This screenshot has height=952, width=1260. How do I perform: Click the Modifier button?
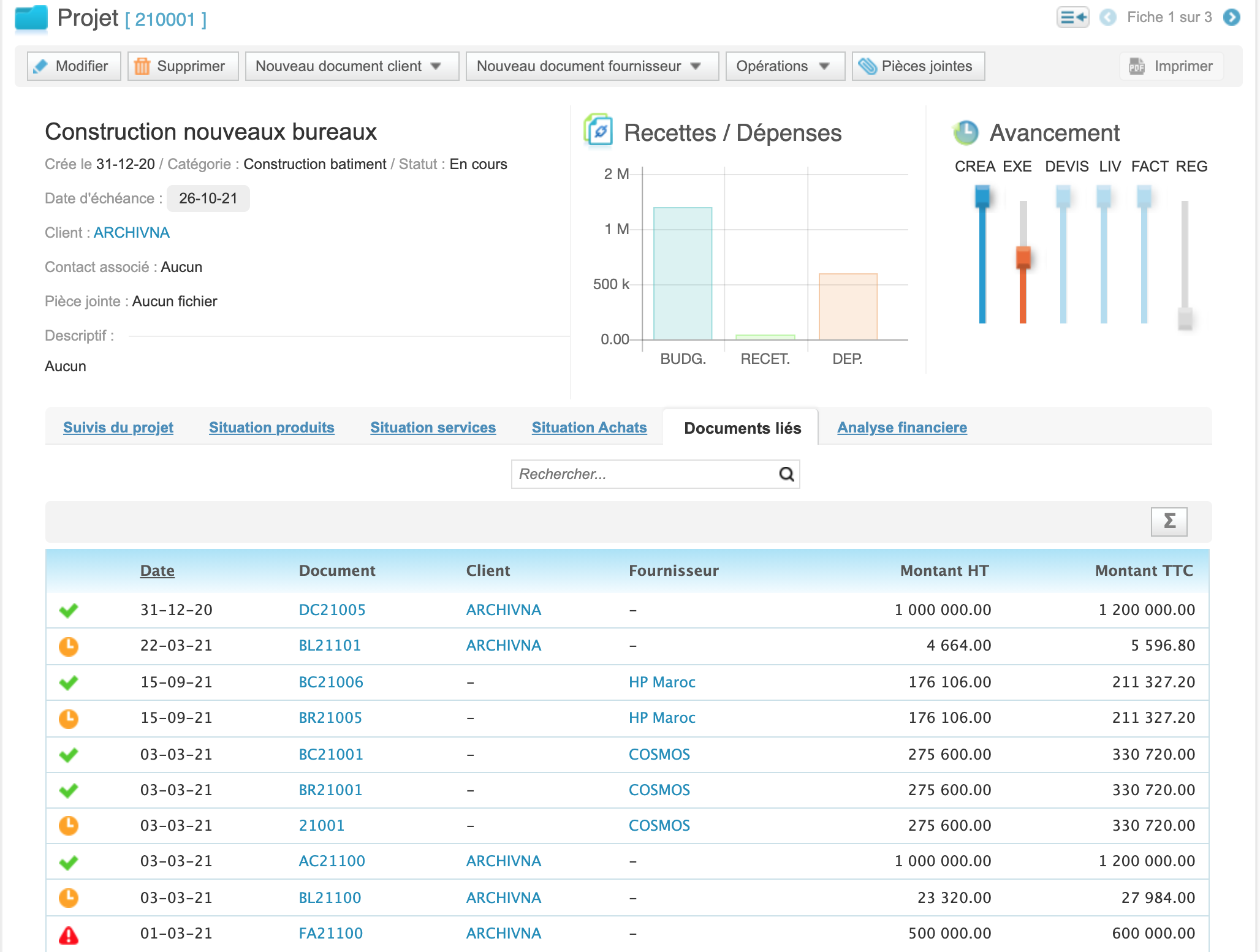pyautogui.click(x=74, y=66)
